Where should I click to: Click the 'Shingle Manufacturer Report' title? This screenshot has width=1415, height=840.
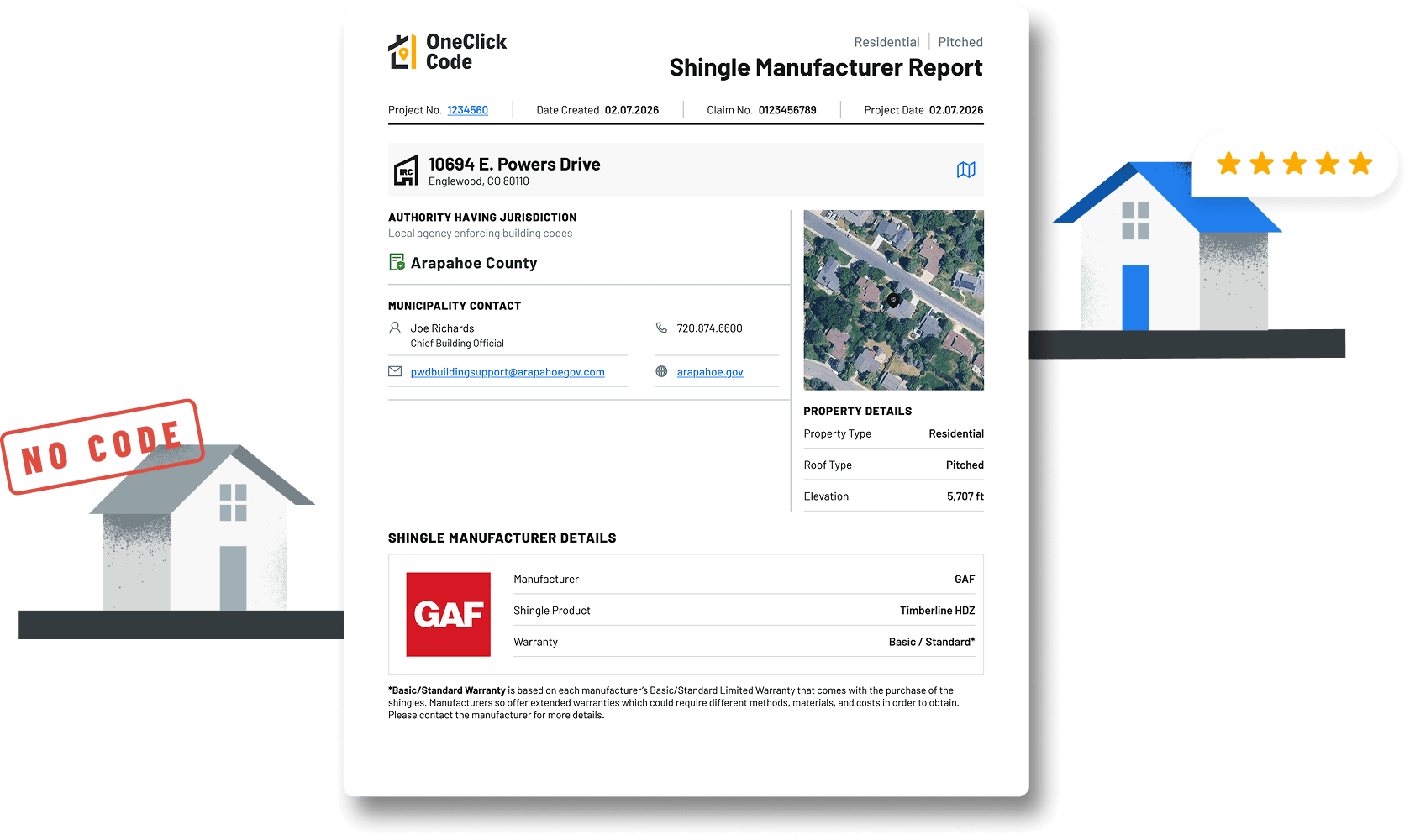click(x=826, y=67)
